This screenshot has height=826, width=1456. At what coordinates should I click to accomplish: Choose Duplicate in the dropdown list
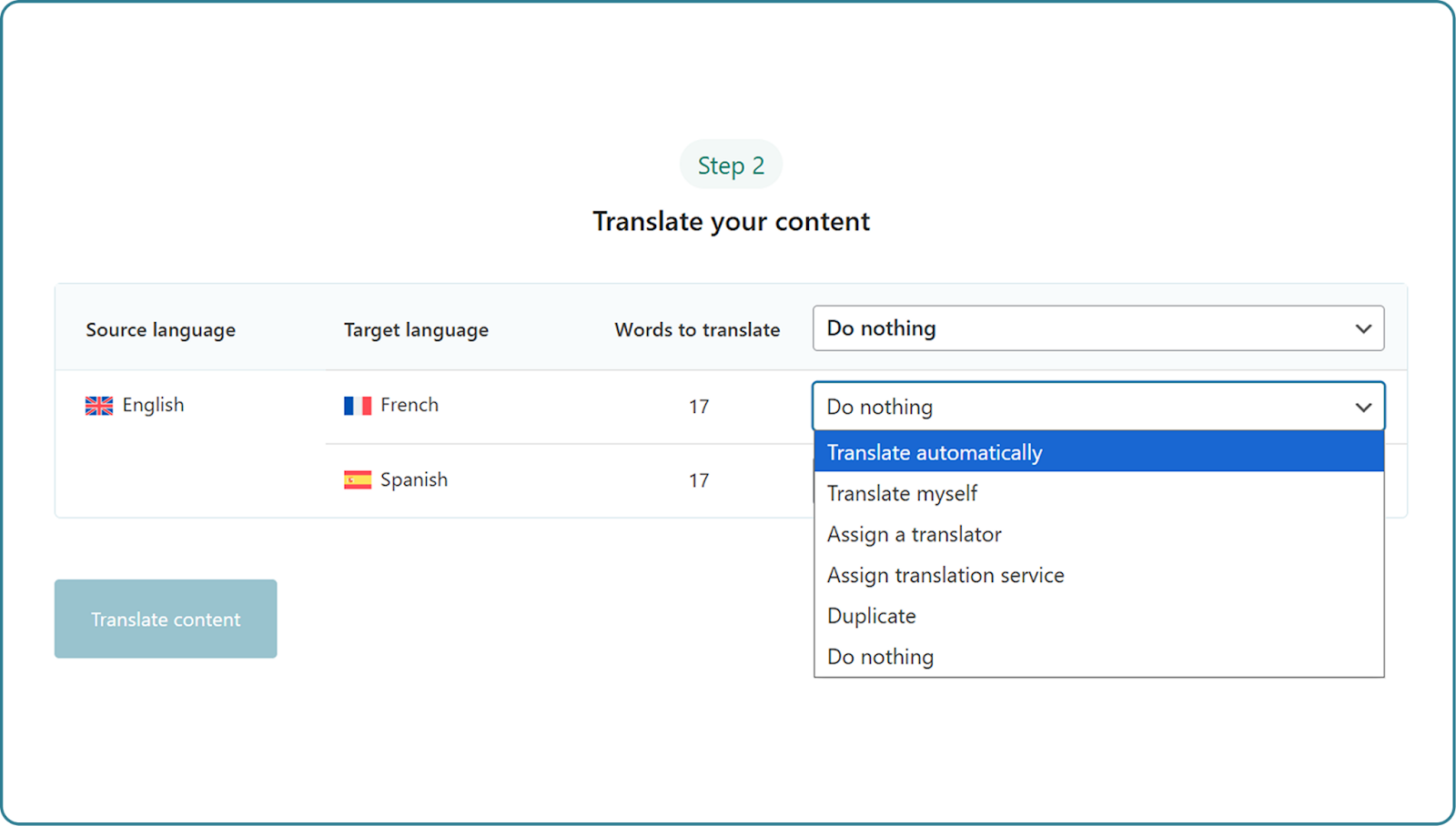coord(871,616)
